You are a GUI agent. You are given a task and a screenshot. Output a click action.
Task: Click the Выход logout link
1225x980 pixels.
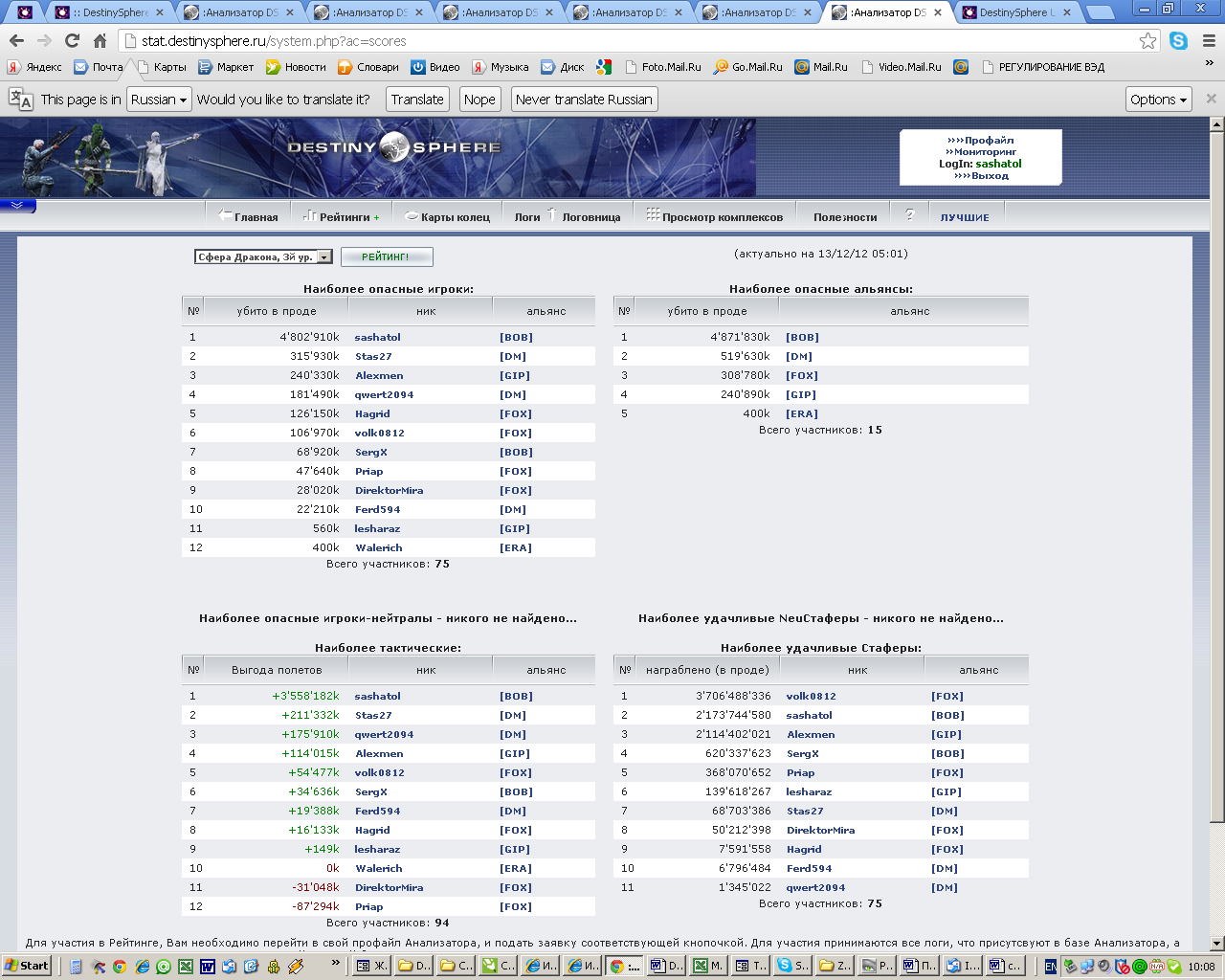pyautogui.click(x=981, y=176)
